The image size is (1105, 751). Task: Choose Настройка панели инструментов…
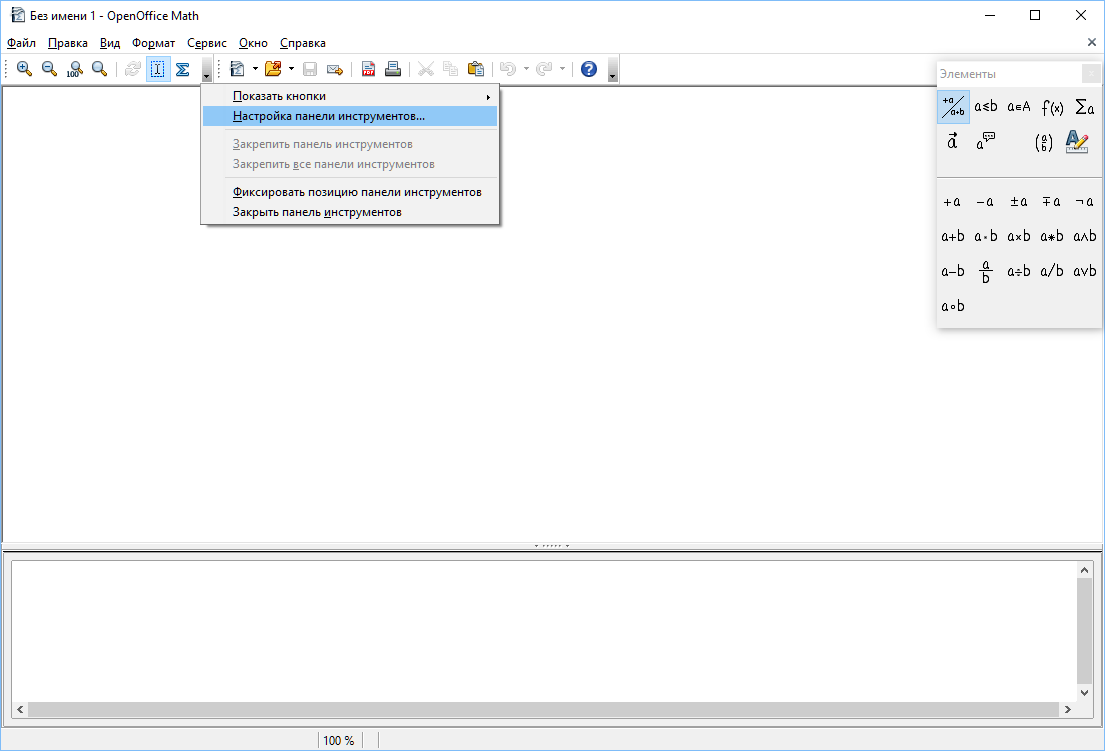click(x=350, y=116)
